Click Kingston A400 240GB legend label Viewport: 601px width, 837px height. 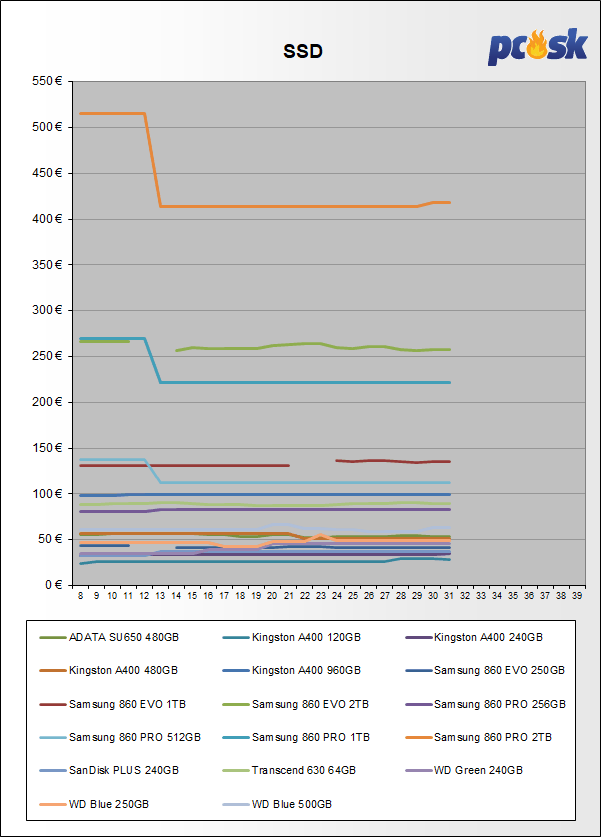(x=488, y=637)
